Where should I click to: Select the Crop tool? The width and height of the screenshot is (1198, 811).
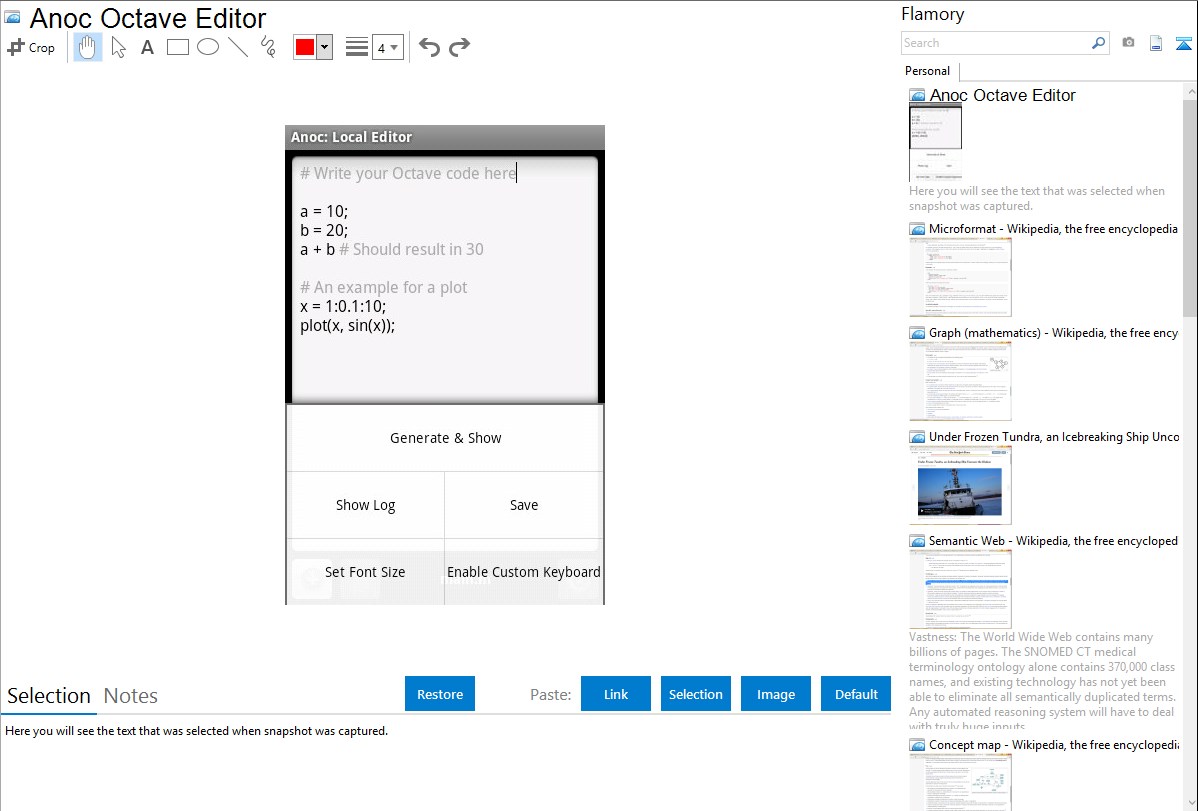[x=31, y=47]
